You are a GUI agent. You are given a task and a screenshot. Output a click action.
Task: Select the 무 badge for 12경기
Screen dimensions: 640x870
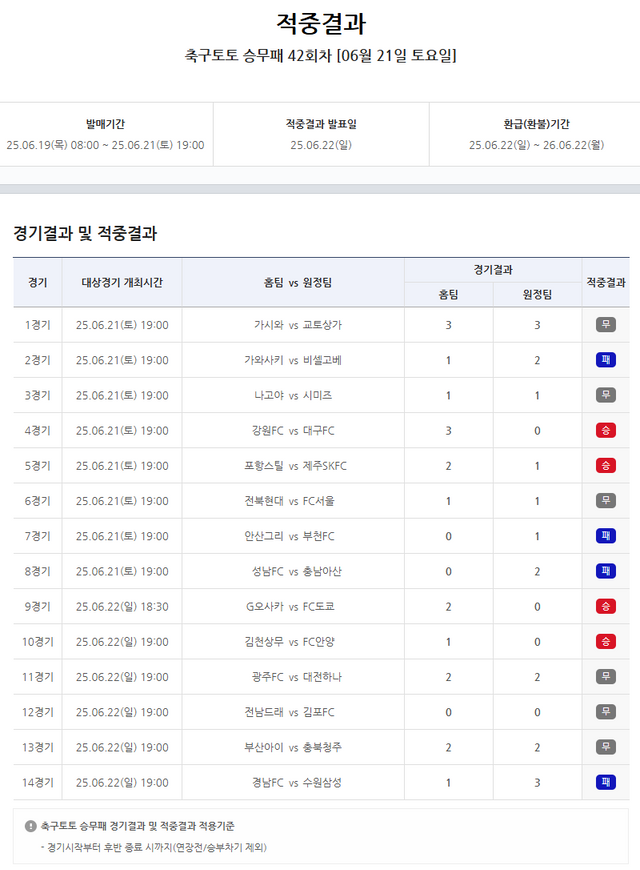coord(605,712)
